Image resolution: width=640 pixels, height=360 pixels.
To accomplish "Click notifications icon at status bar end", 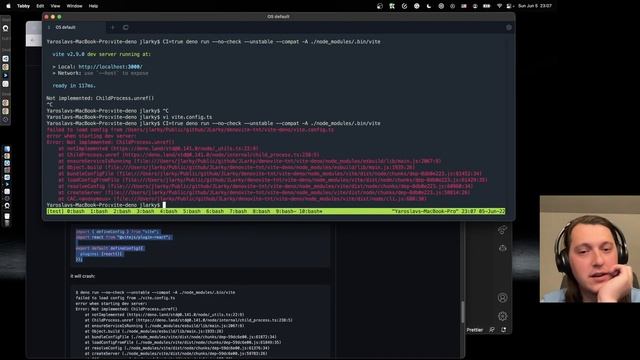I will pyautogui.click(x=504, y=330).
